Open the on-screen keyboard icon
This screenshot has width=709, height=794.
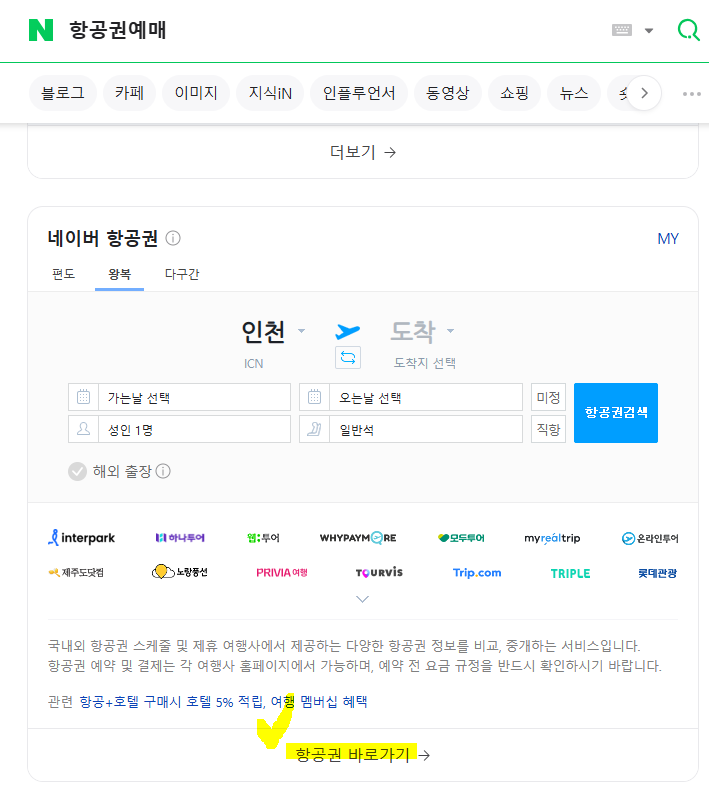621,30
